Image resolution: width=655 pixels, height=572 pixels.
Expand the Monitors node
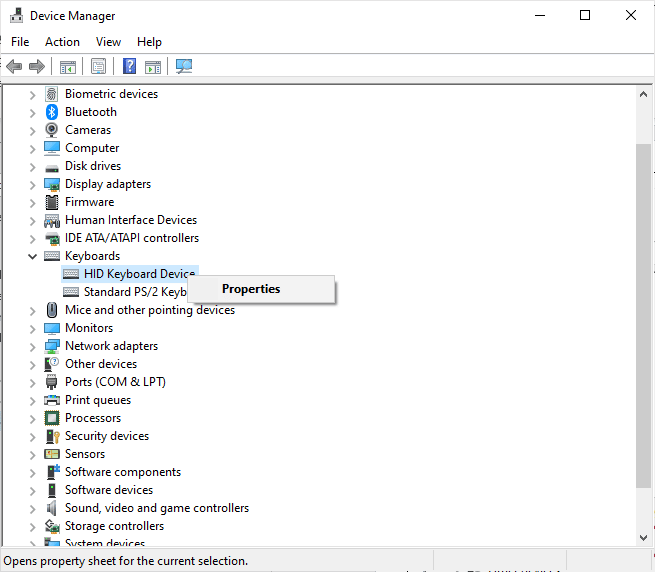pos(33,328)
